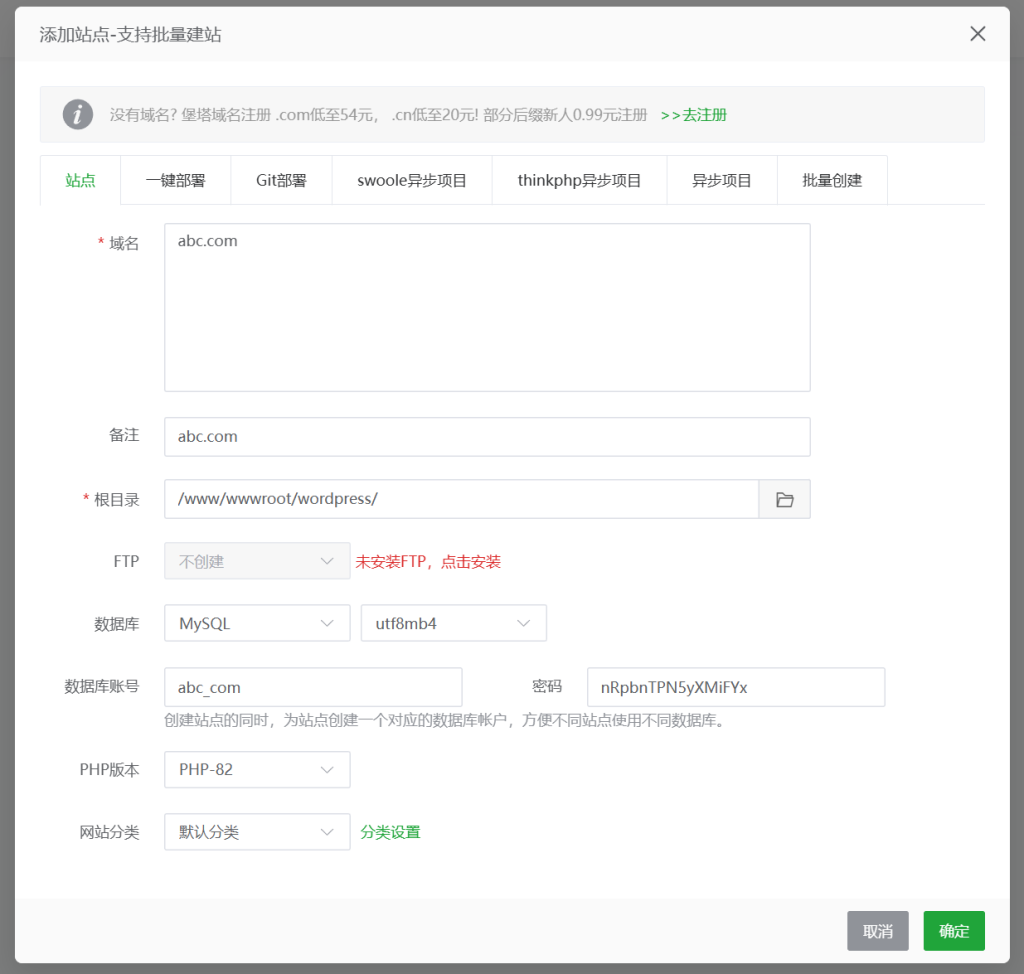
Task: Expand the 默认分类 site category dropdown
Action: 257,832
